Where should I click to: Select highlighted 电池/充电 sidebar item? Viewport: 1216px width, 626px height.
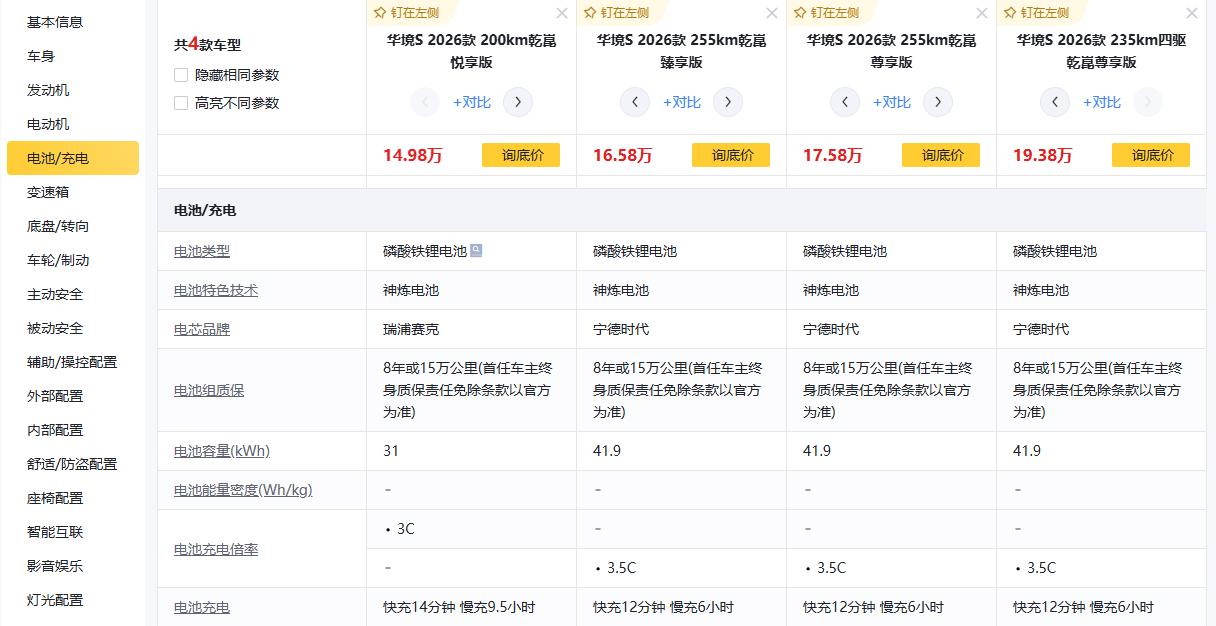tap(73, 158)
